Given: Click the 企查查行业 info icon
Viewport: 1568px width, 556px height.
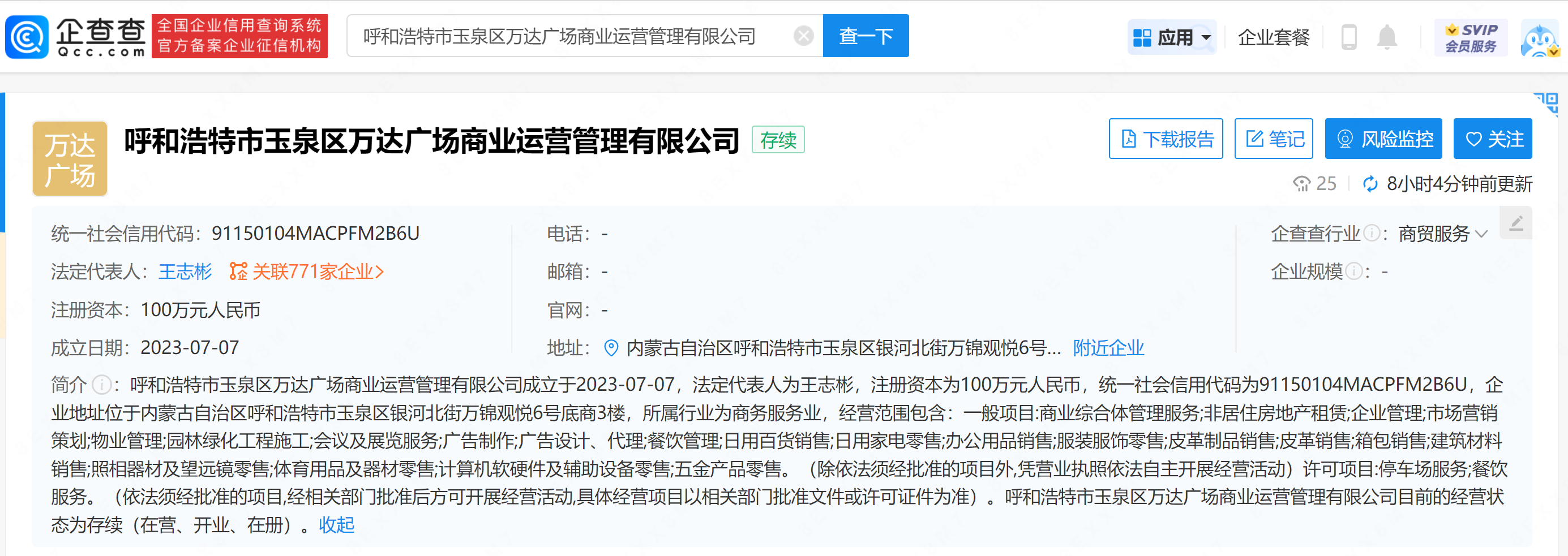Looking at the screenshot, I should click(1372, 233).
